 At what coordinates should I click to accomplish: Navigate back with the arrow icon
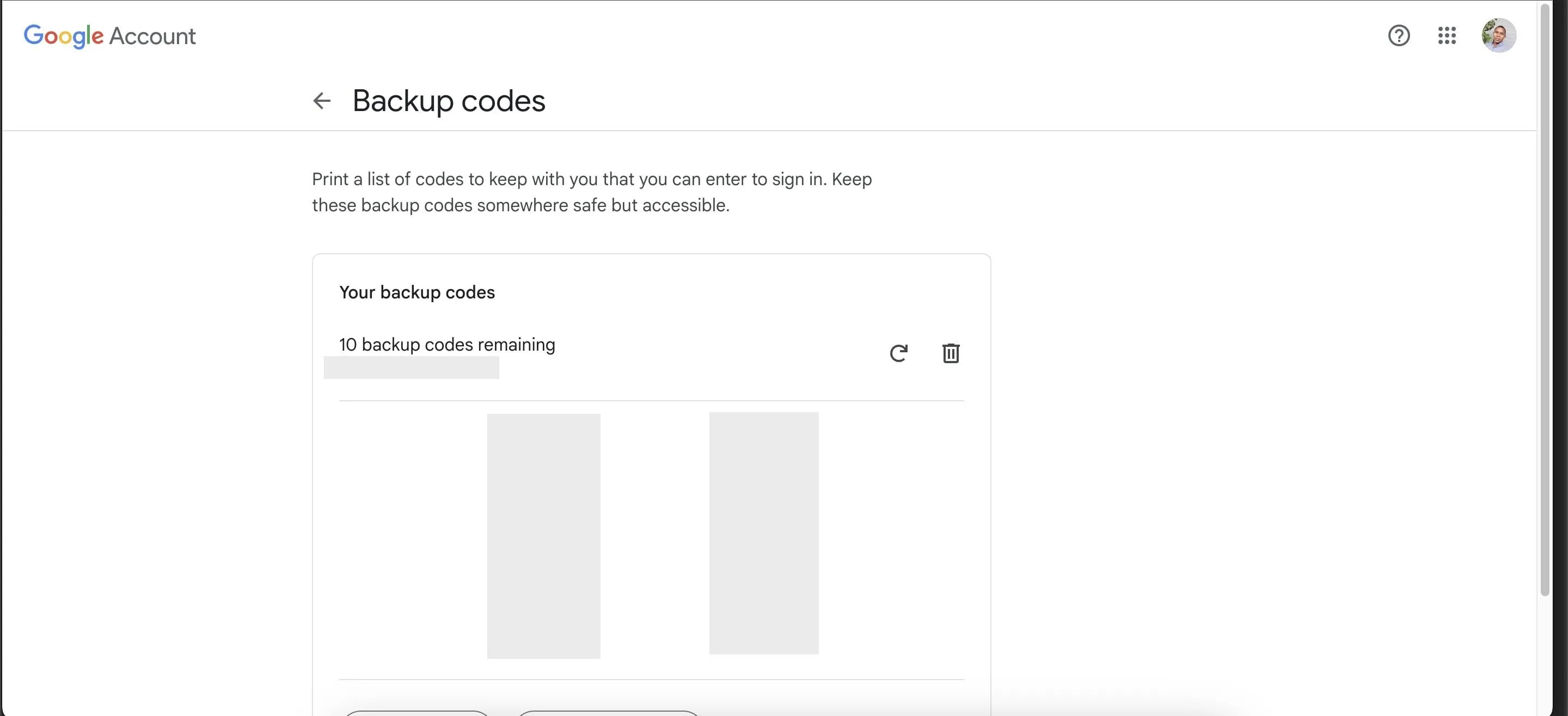click(x=321, y=101)
